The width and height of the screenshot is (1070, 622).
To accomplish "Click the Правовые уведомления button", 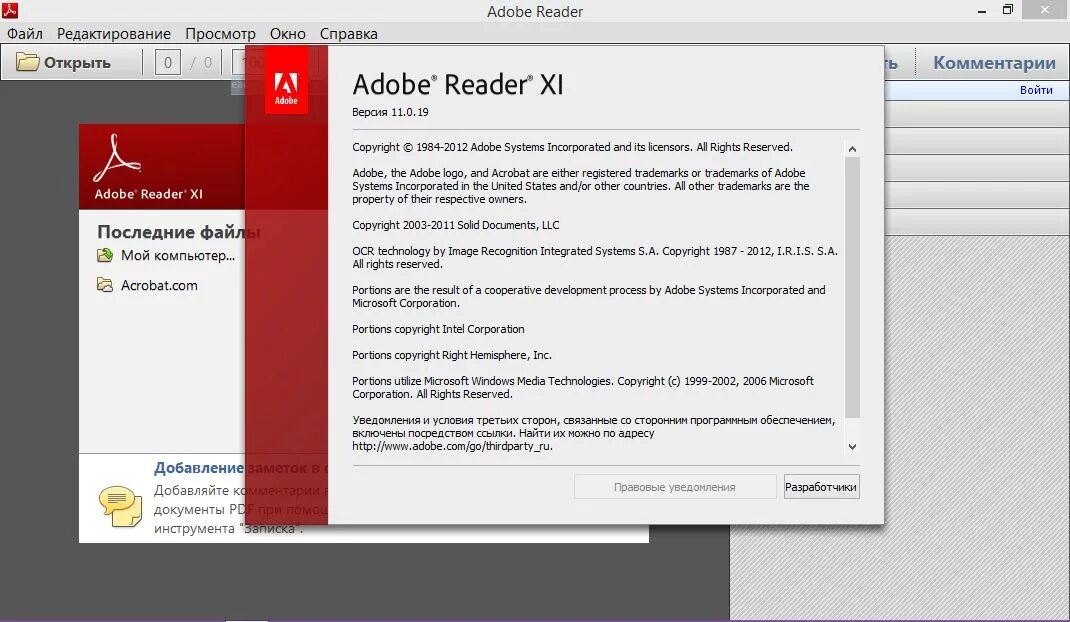I will (x=675, y=487).
